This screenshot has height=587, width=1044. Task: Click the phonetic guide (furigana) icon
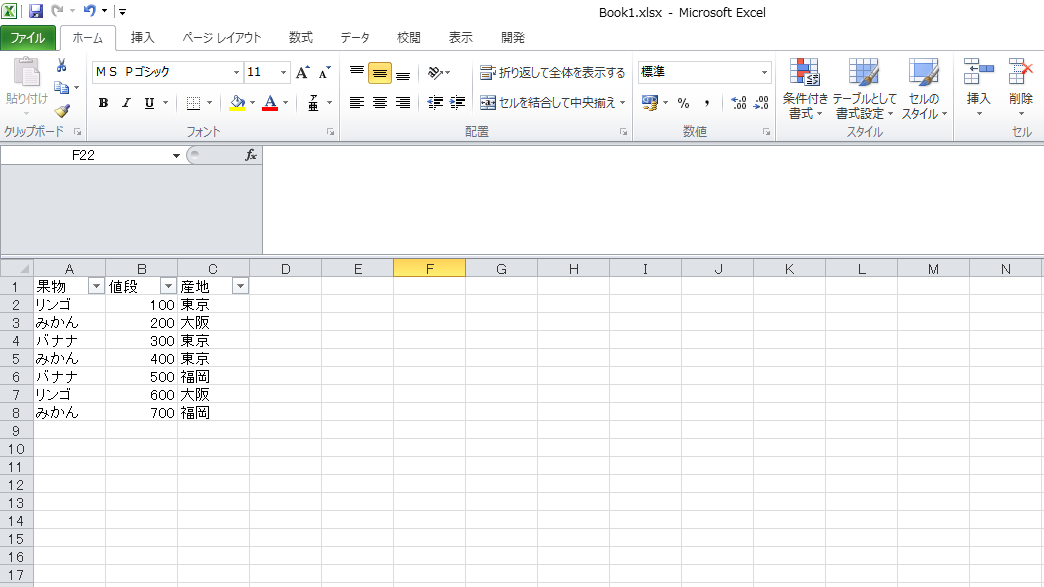(313, 102)
